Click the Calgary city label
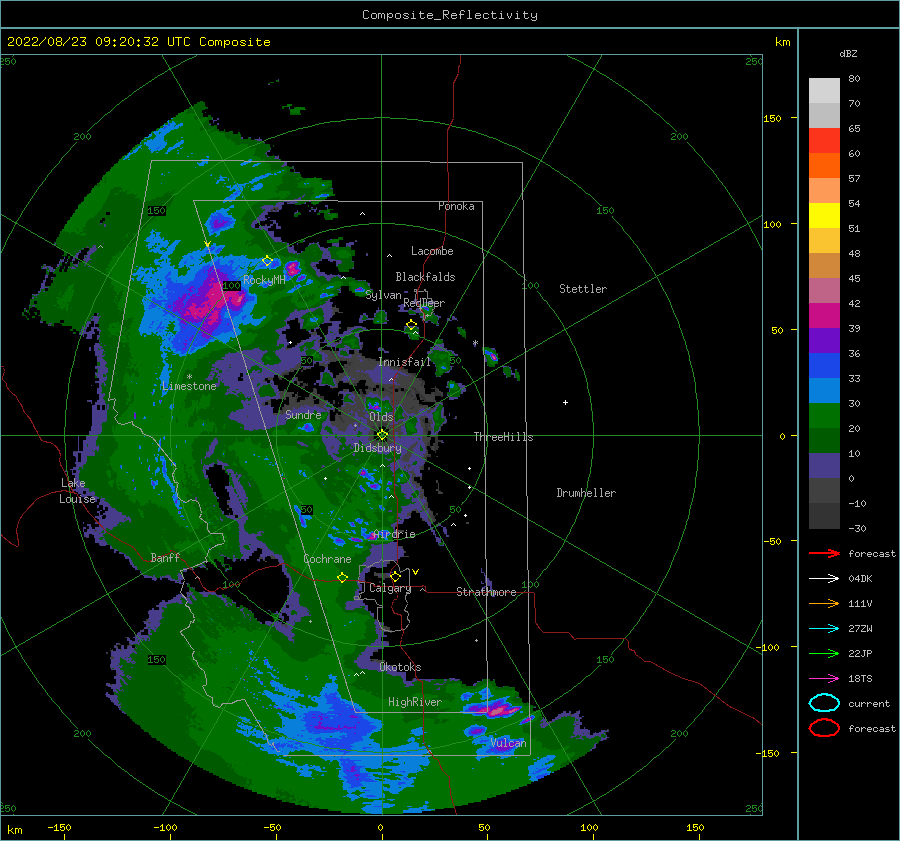 tap(390, 588)
